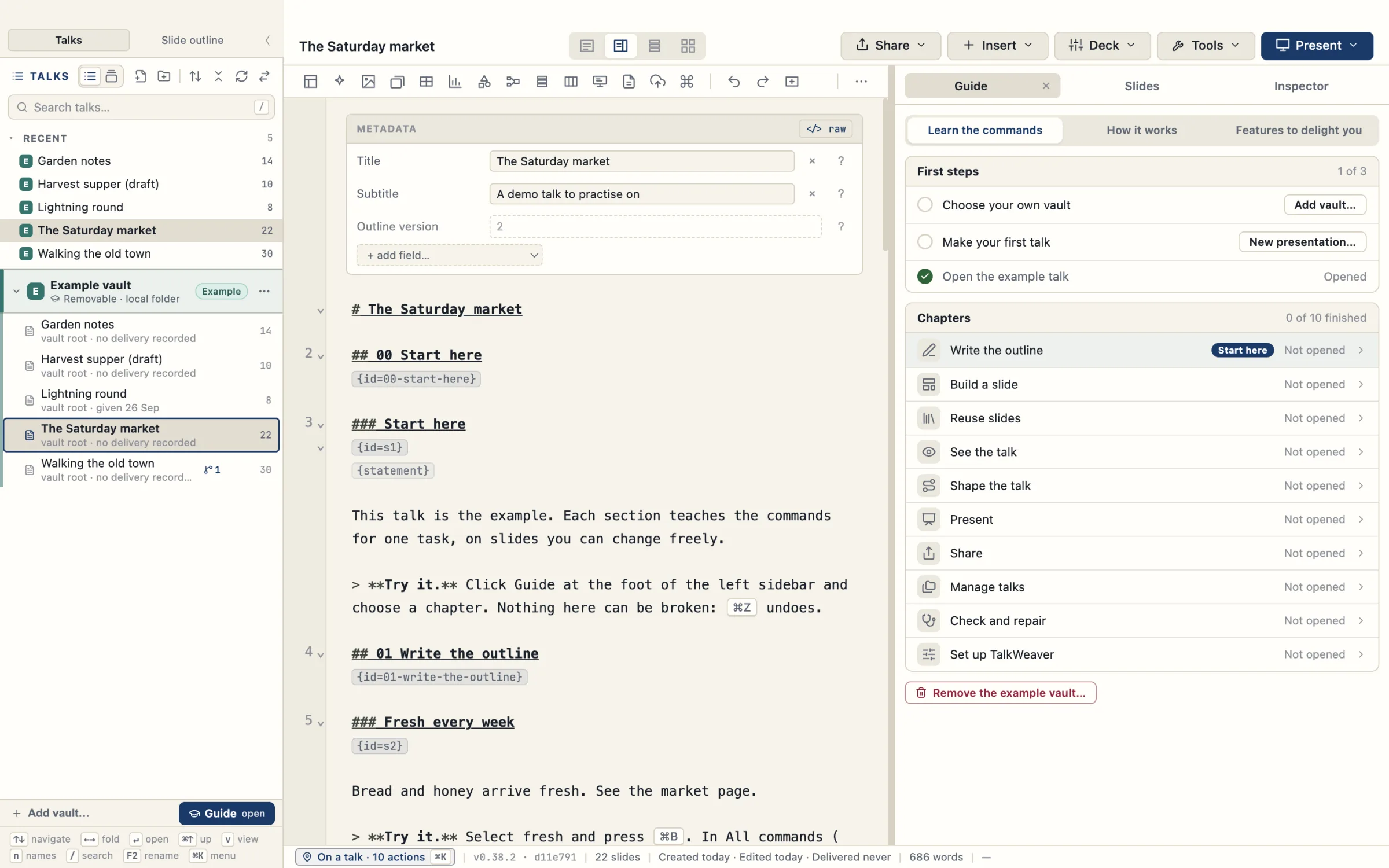The width and height of the screenshot is (1389, 868).
Task: Click the command-key symbol icon in toolbar
Action: [x=687, y=82]
